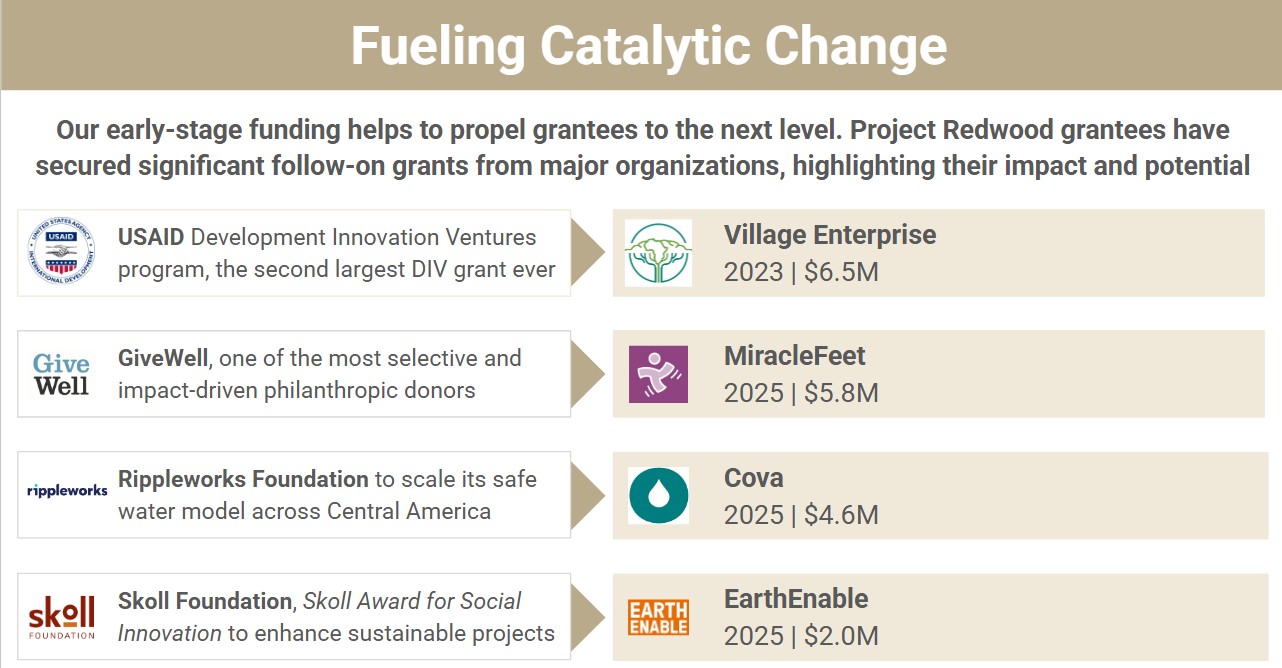
Task: Click the Rippleworks logo
Action: click(67, 491)
